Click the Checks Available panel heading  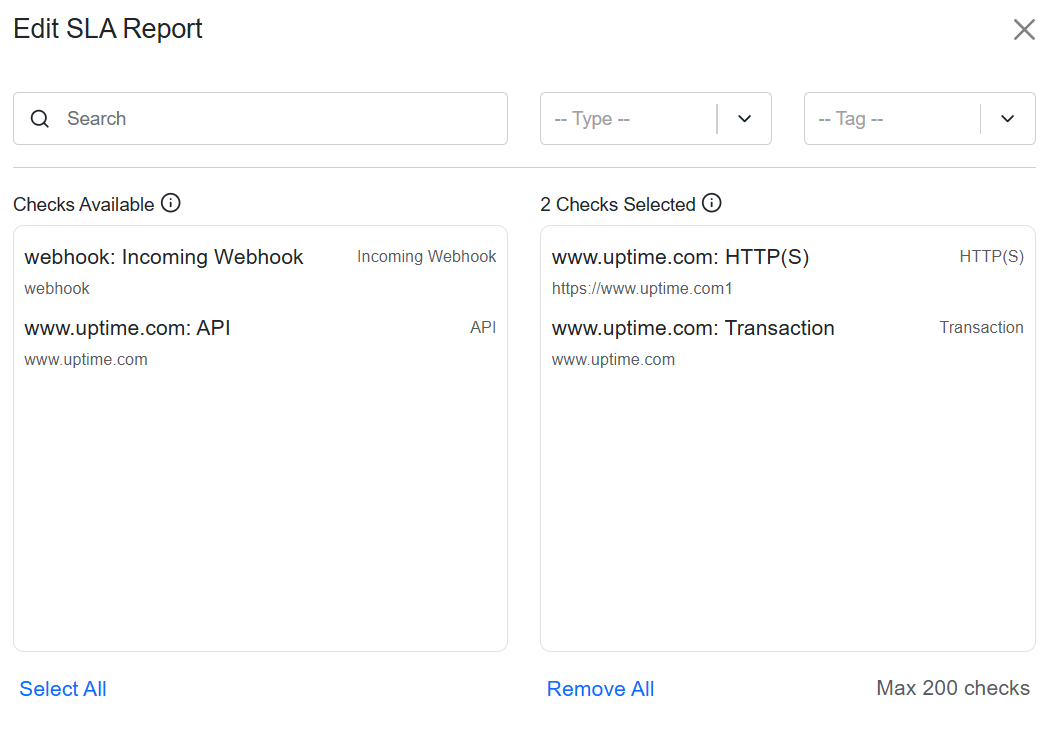83,203
